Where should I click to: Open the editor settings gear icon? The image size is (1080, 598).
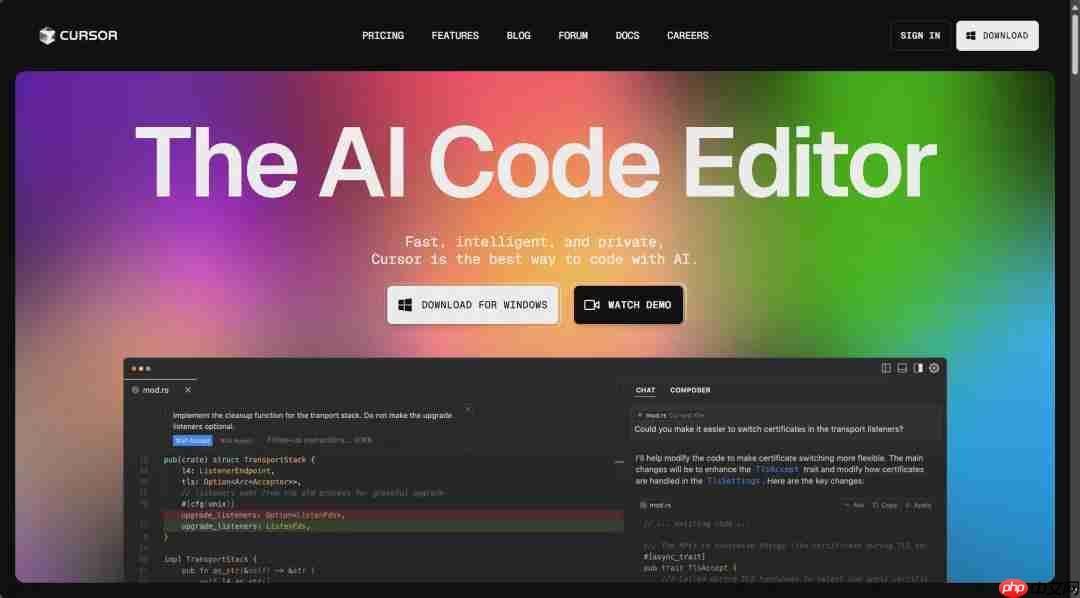(x=934, y=368)
